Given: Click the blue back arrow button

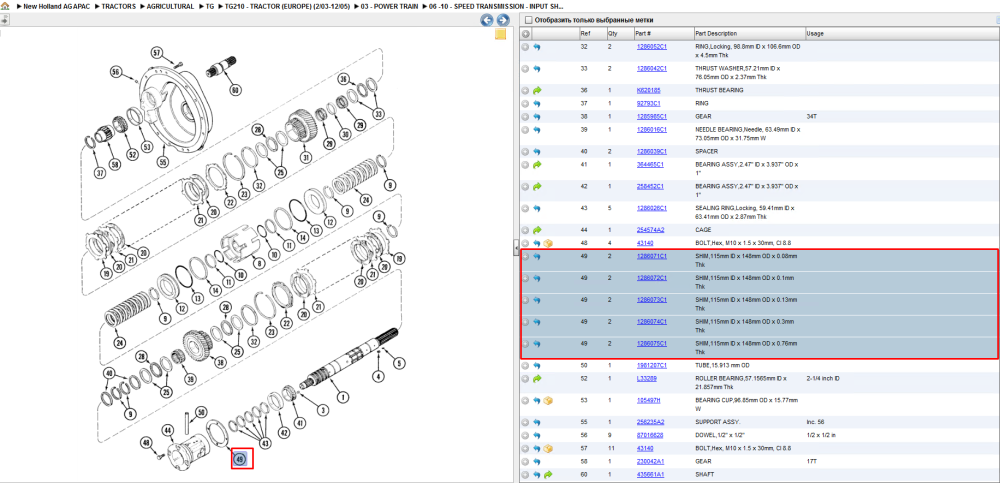Looking at the screenshot, I should [x=487, y=20].
